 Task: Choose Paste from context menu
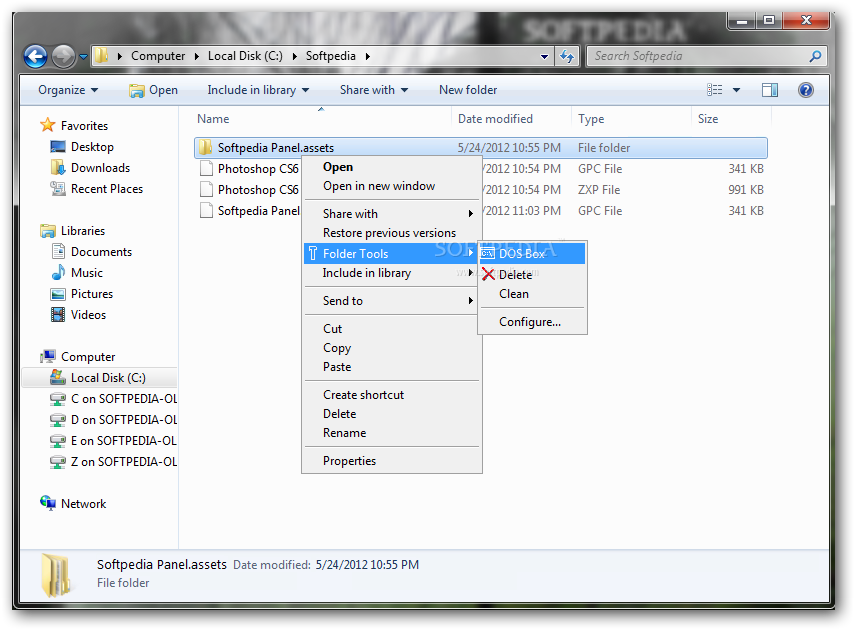[392, 367]
